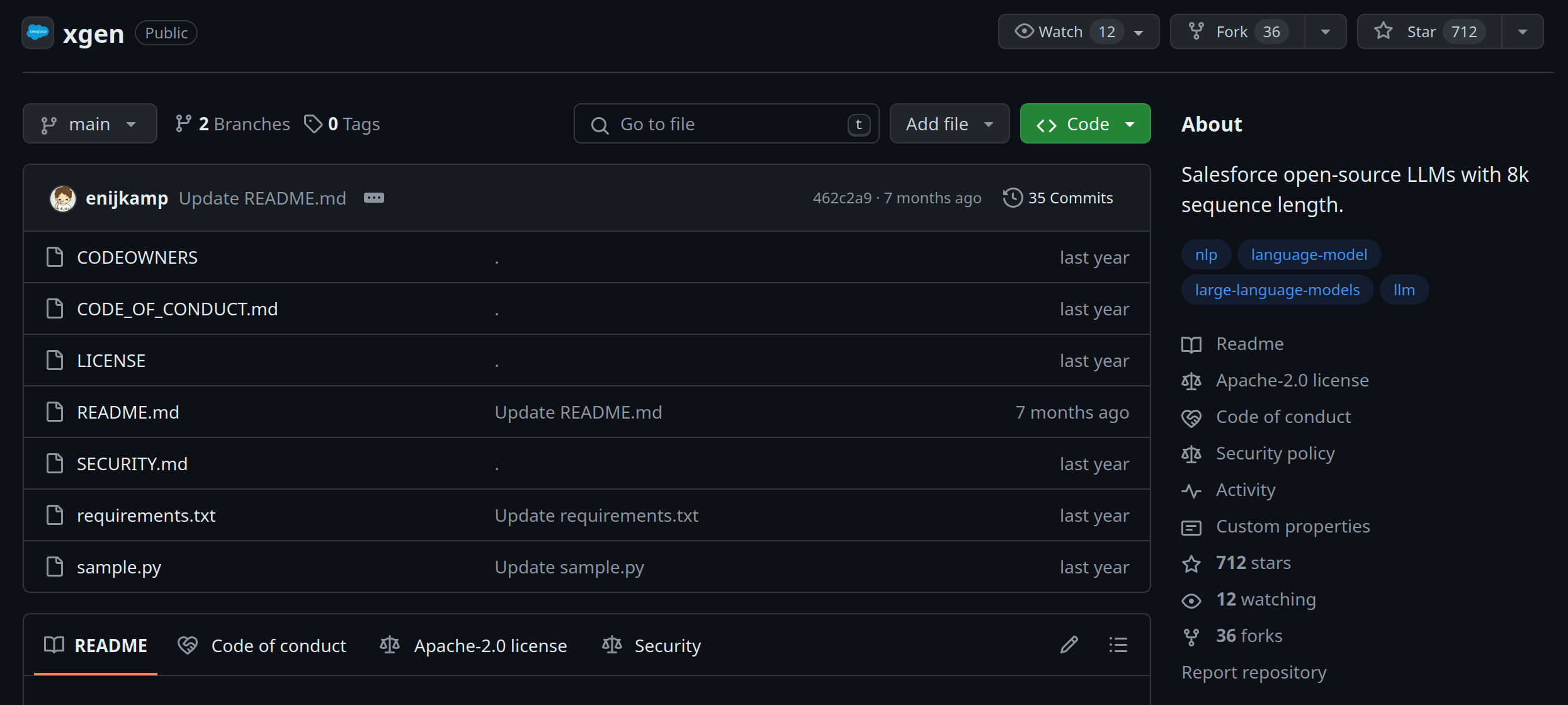
Task: Switch to the Code of conduct tab
Action: coord(262,645)
